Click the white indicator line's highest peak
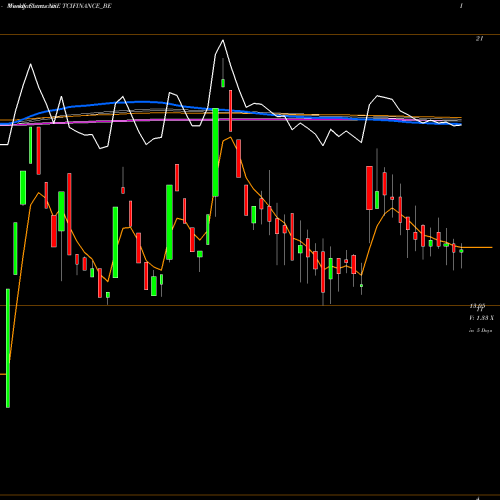The width and height of the screenshot is (500, 500). tap(223, 41)
